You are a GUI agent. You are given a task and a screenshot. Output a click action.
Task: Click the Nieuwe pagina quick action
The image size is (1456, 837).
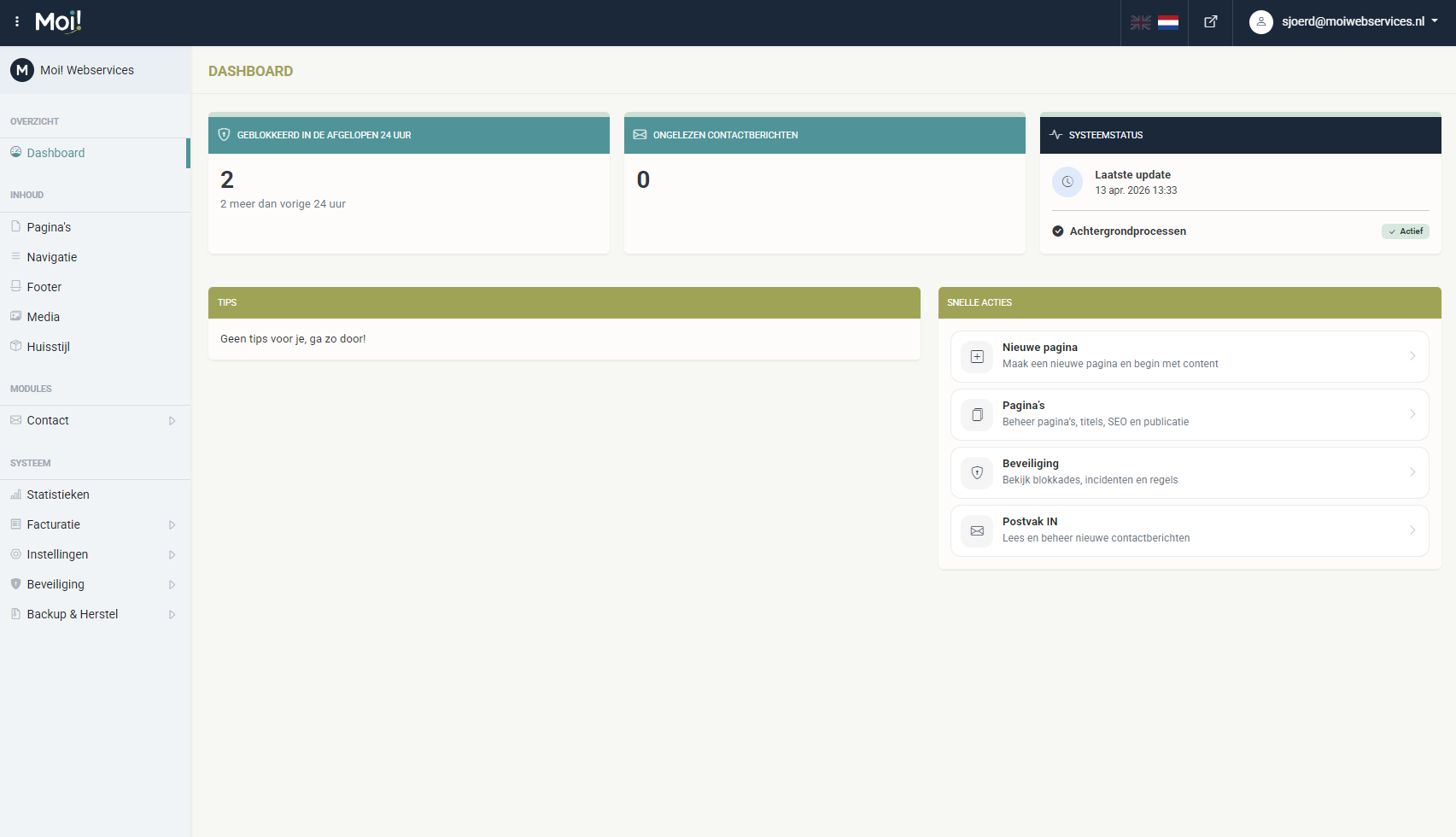[x=1189, y=356]
